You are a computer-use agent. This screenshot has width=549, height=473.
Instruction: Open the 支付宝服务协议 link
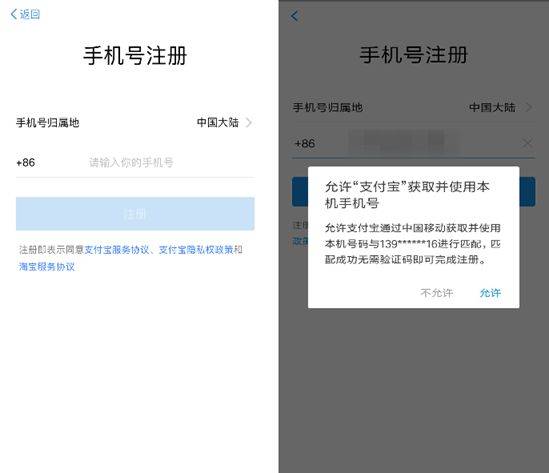(117, 250)
